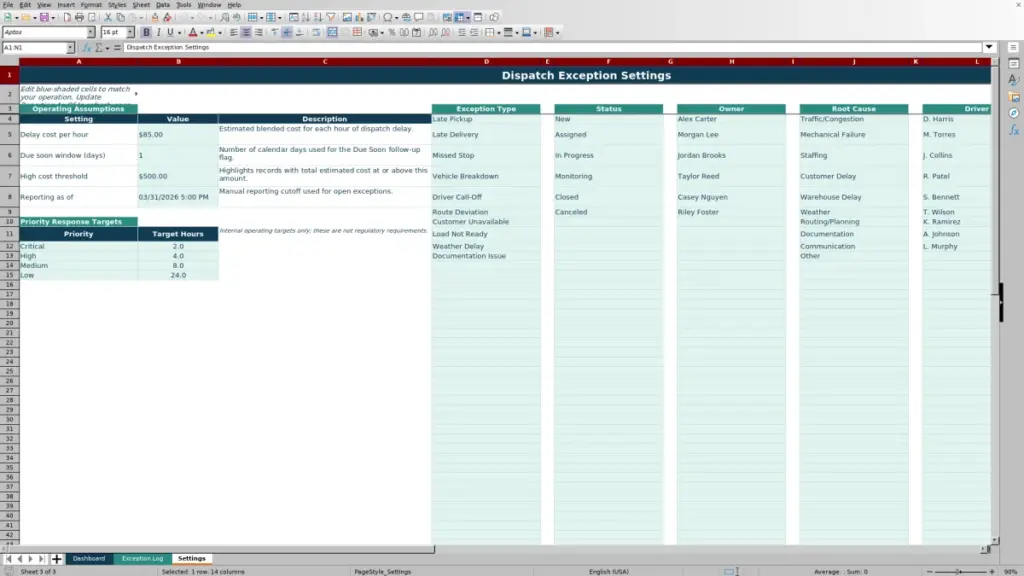The width and height of the screenshot is (1024, 576).
Task: Open the Name Box dropdown arrow
Action: pos(70,48)
